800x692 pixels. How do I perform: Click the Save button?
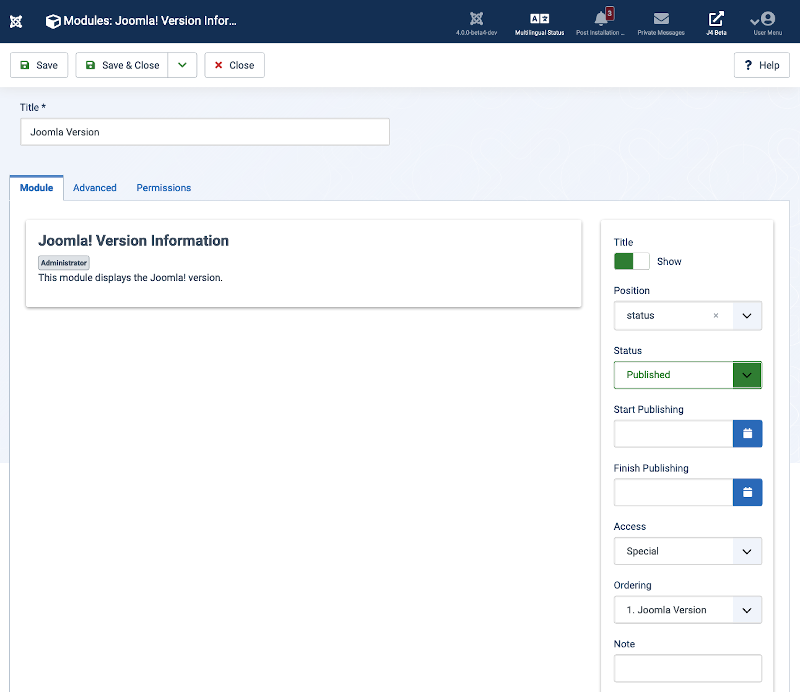coord(39,65)
